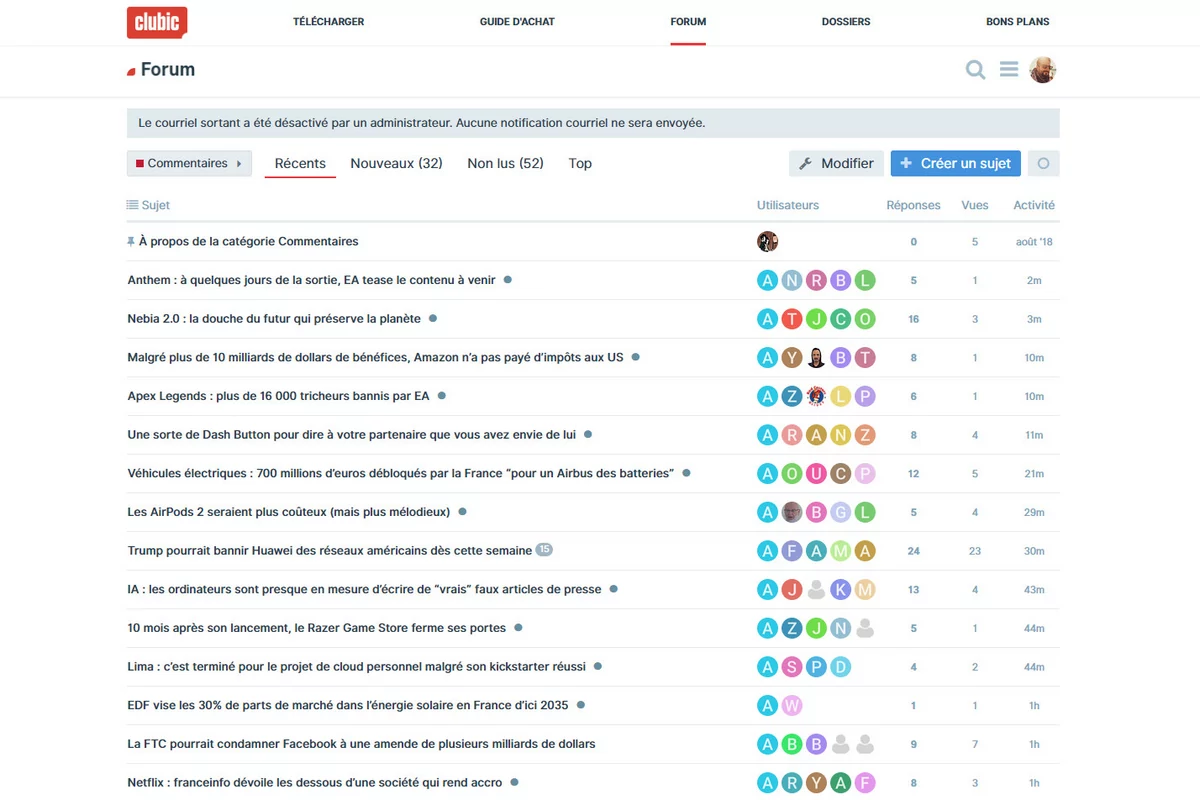Open the user profile avatar

point(1042,69)
